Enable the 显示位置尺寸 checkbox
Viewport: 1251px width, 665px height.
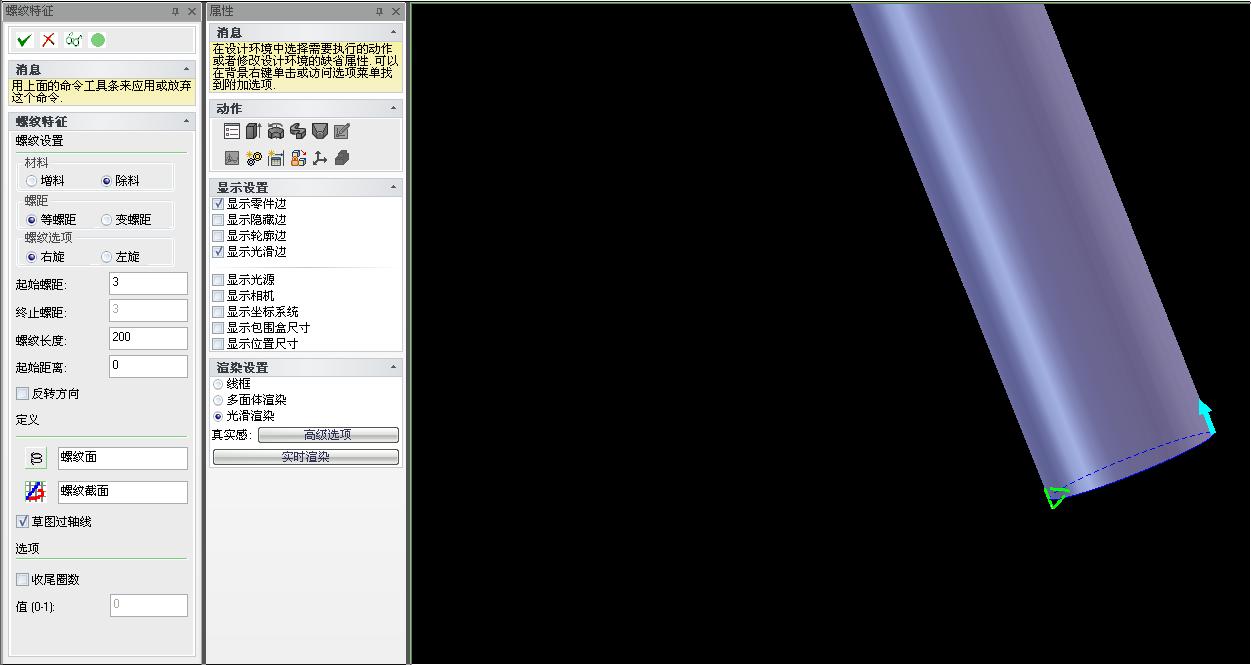219,344
